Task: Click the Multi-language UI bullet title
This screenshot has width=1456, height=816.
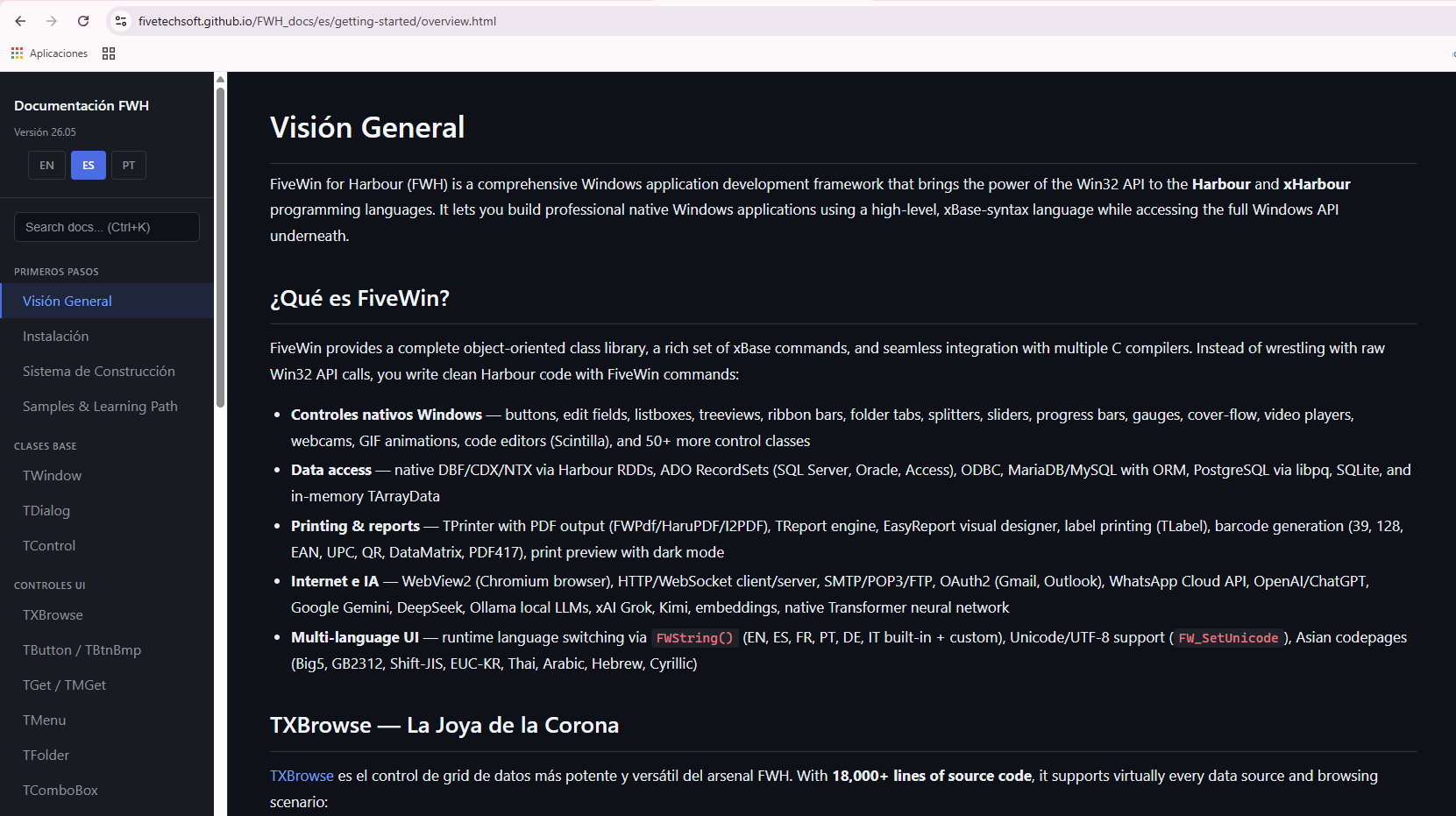Action: 355,637
